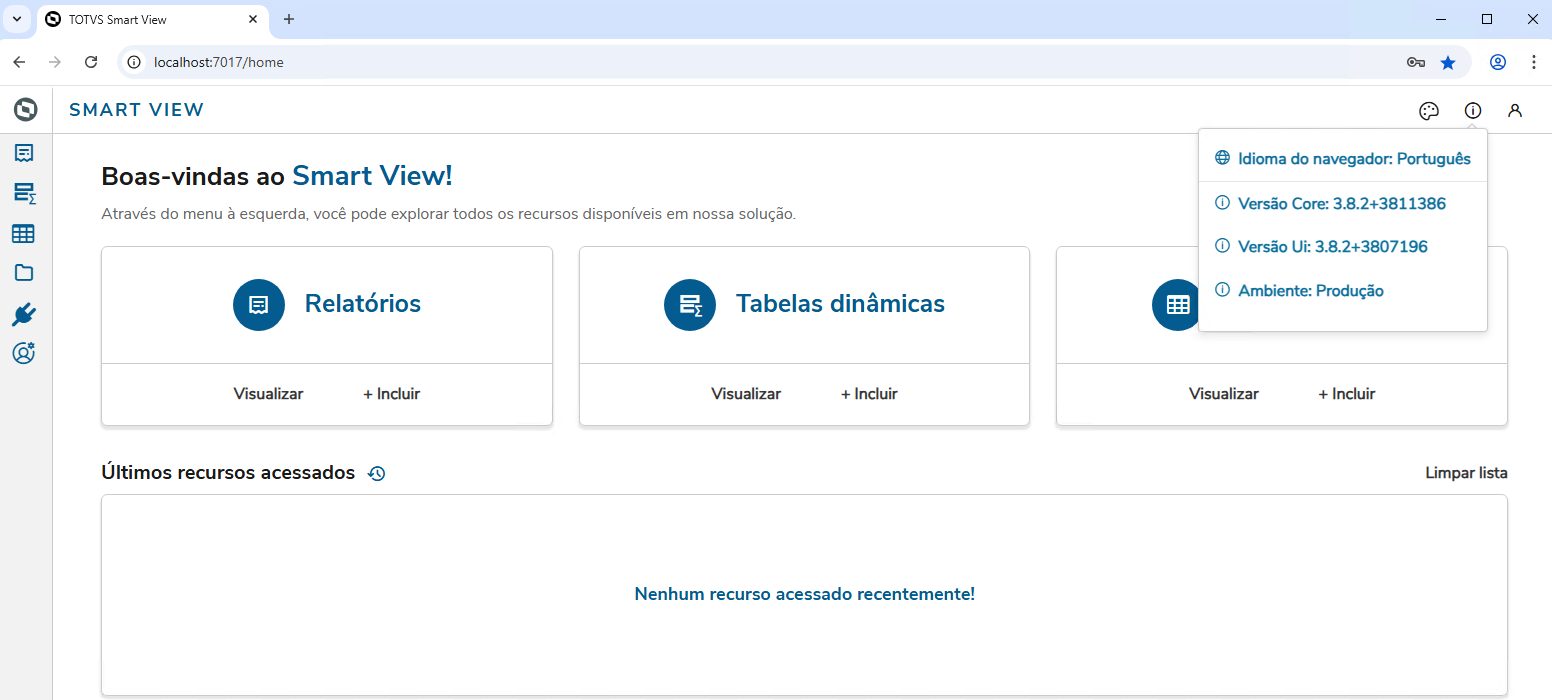
Task: Click the info icon beside Versão Ui
Action: coord(1222,246)
